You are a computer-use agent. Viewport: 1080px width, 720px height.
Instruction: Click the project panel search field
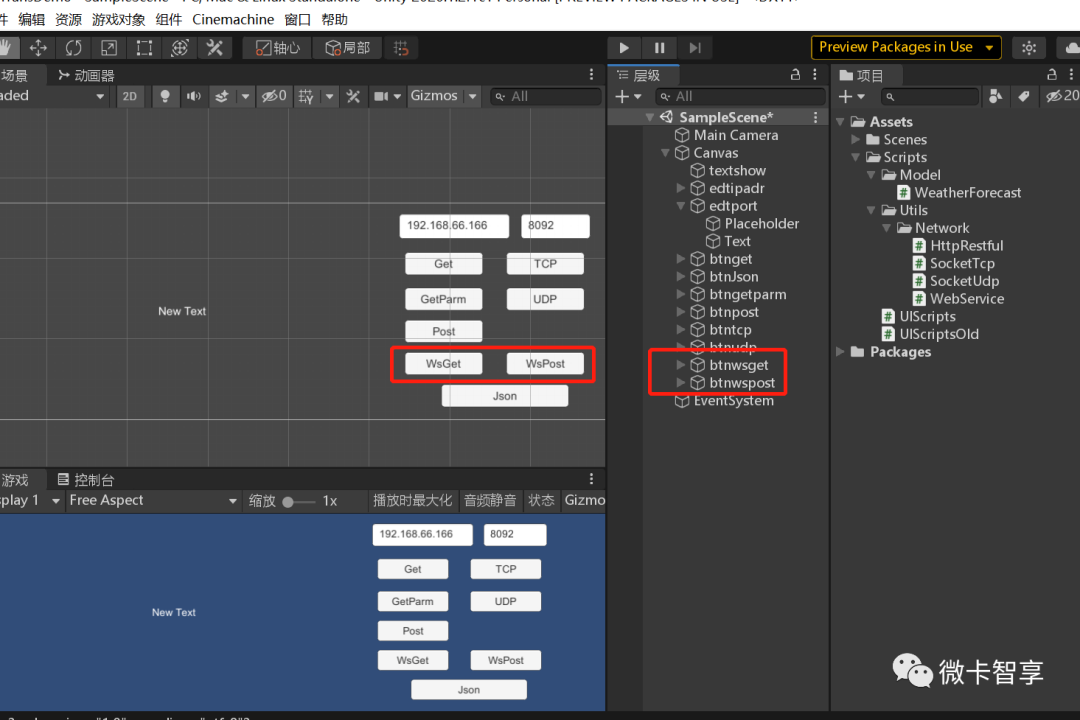tap(929, 96)
